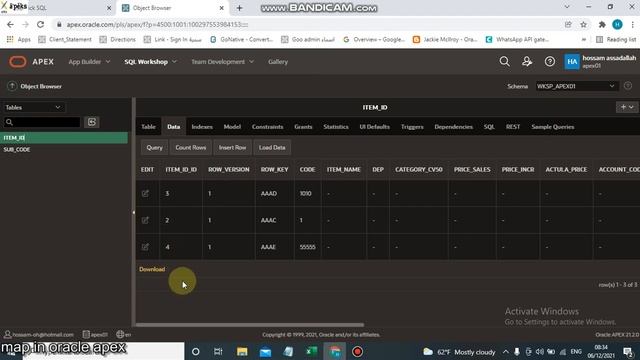Open the help question mark icon
The height and width of the screenshot is (360, 640).
point(550,62)
